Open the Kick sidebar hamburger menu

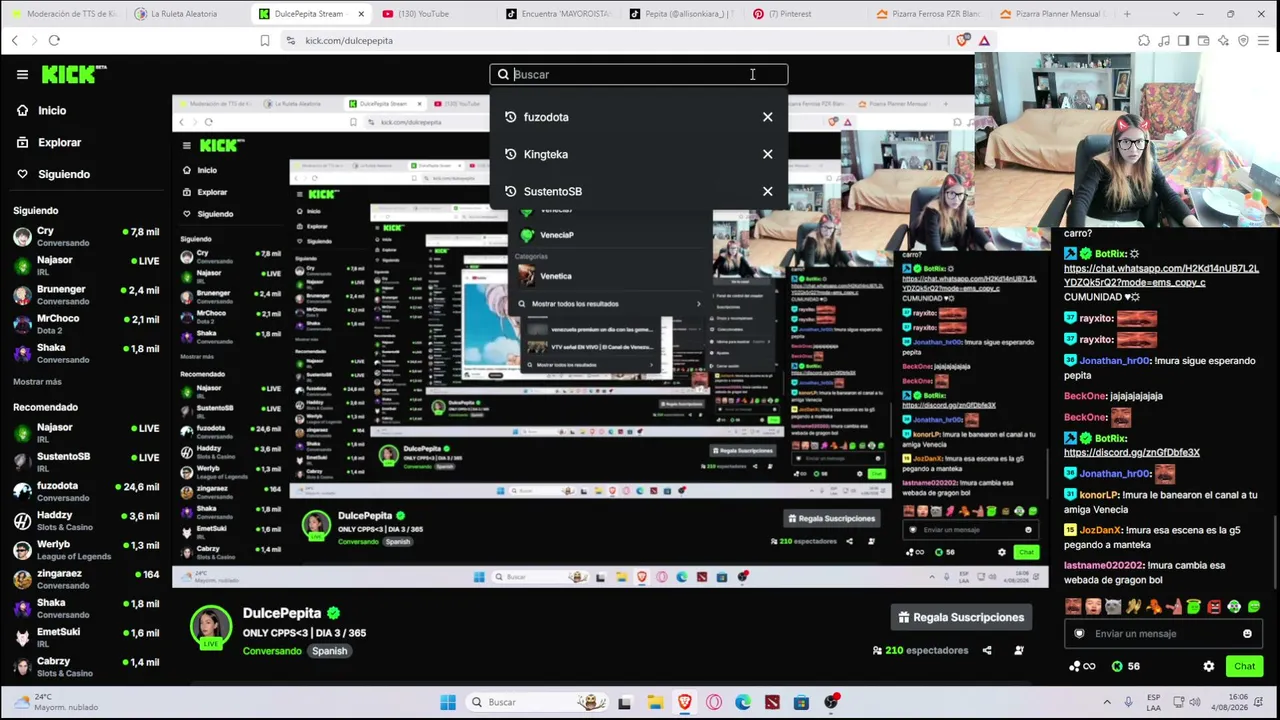tap(22, 74)
